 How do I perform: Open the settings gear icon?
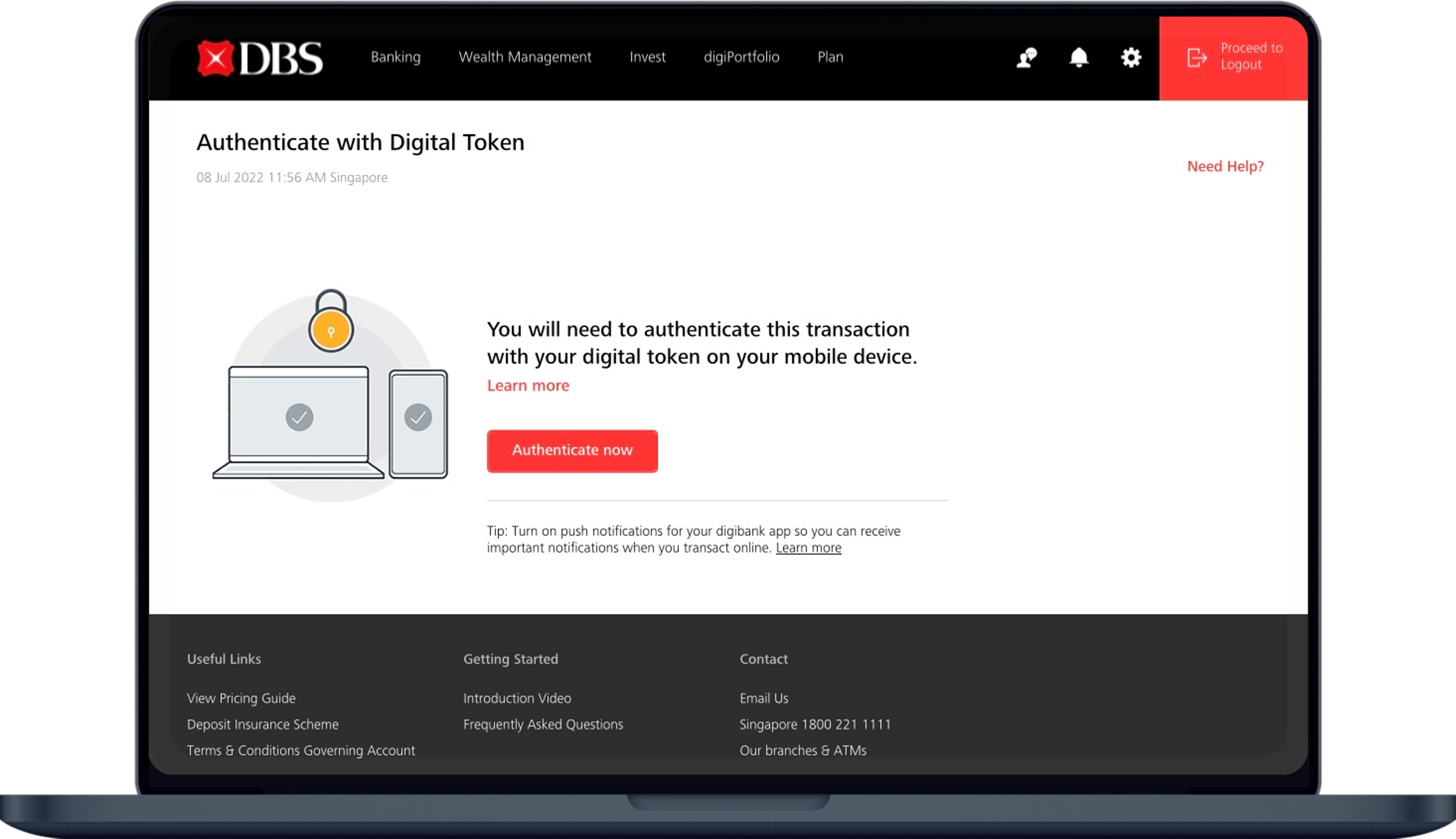pyautogui.click(x=1131, y=58)
